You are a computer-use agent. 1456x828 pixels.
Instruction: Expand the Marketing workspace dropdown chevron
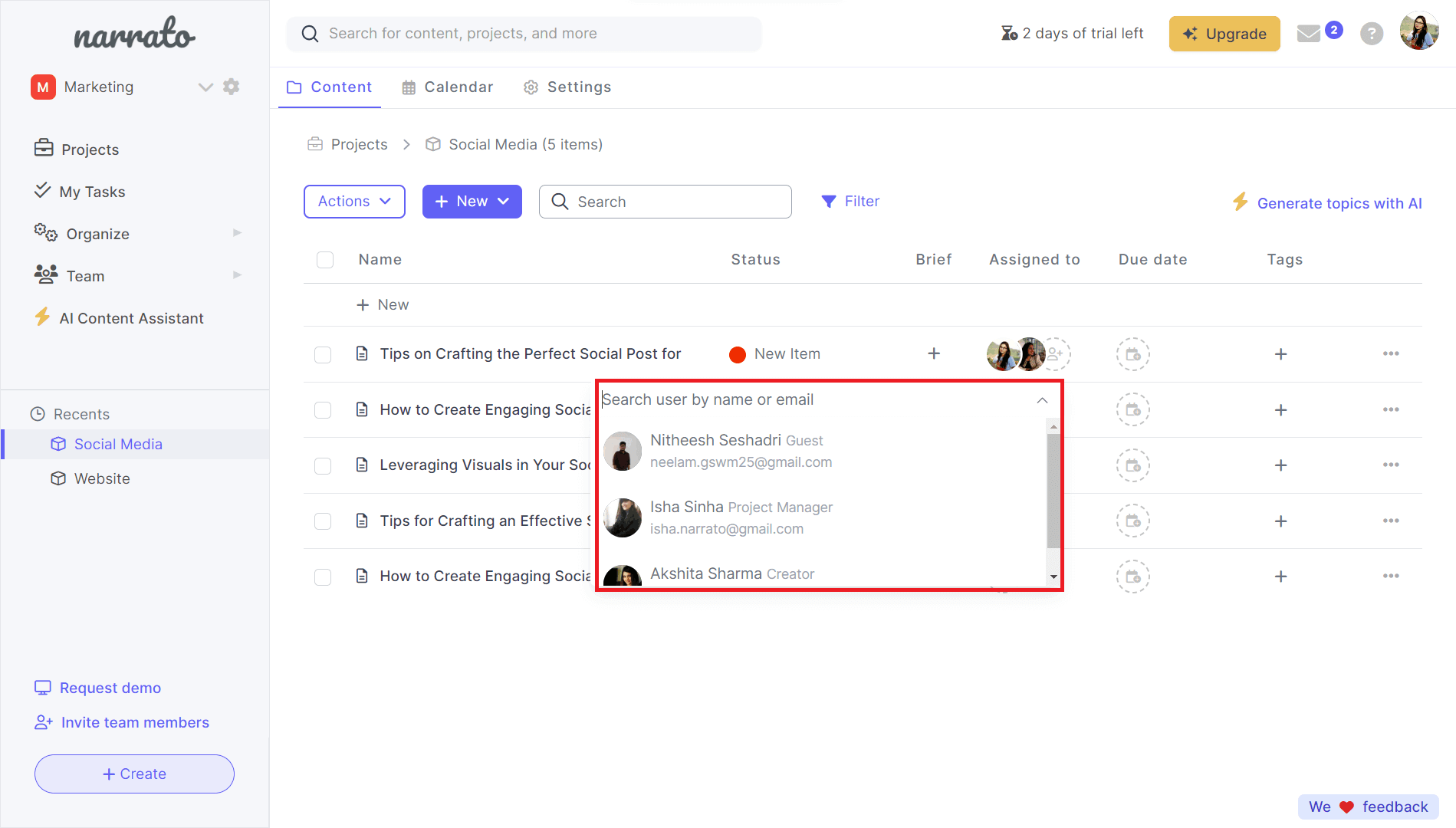click(205, 87)
